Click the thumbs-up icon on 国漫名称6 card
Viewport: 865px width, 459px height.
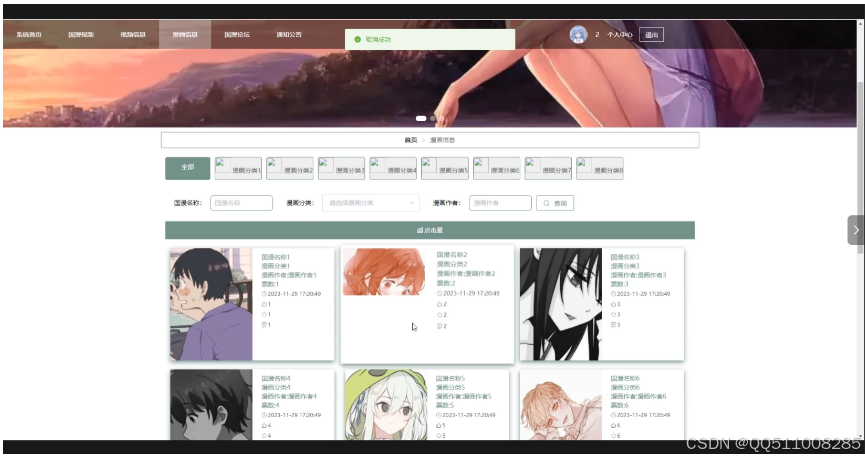coord(613,426)
